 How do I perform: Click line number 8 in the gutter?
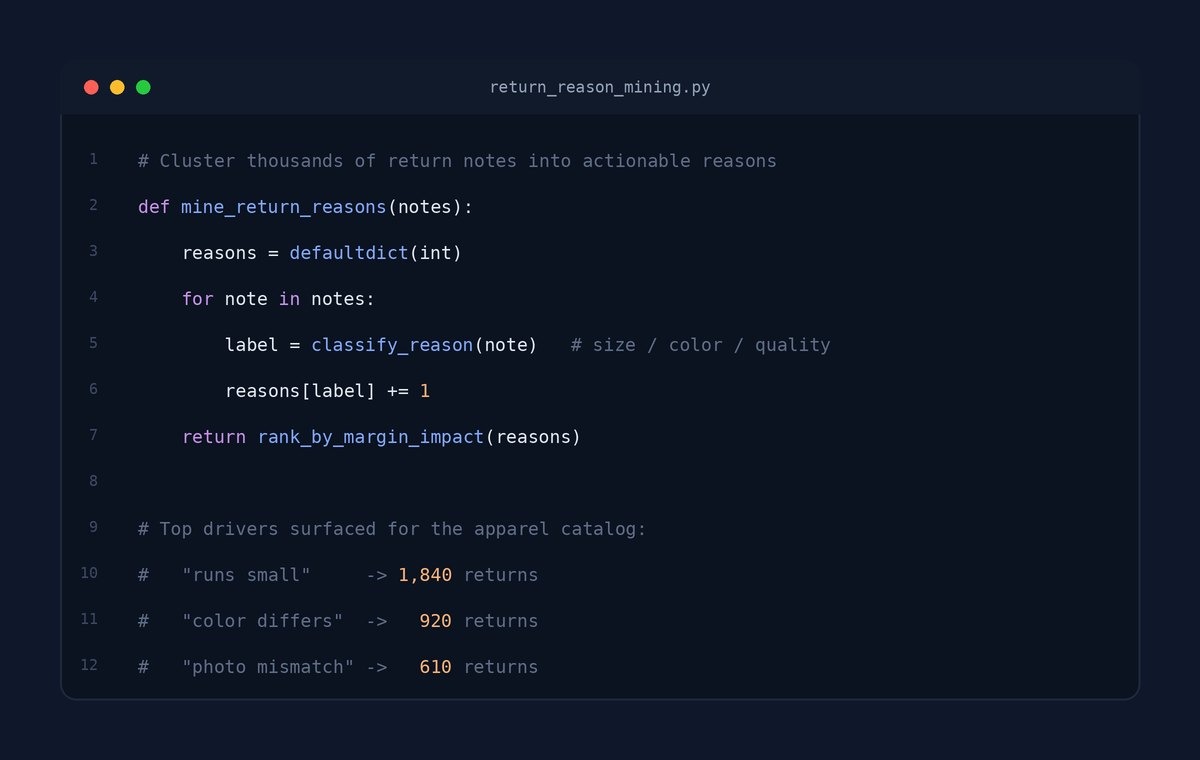pyautogui.click(x=93, y=481)
